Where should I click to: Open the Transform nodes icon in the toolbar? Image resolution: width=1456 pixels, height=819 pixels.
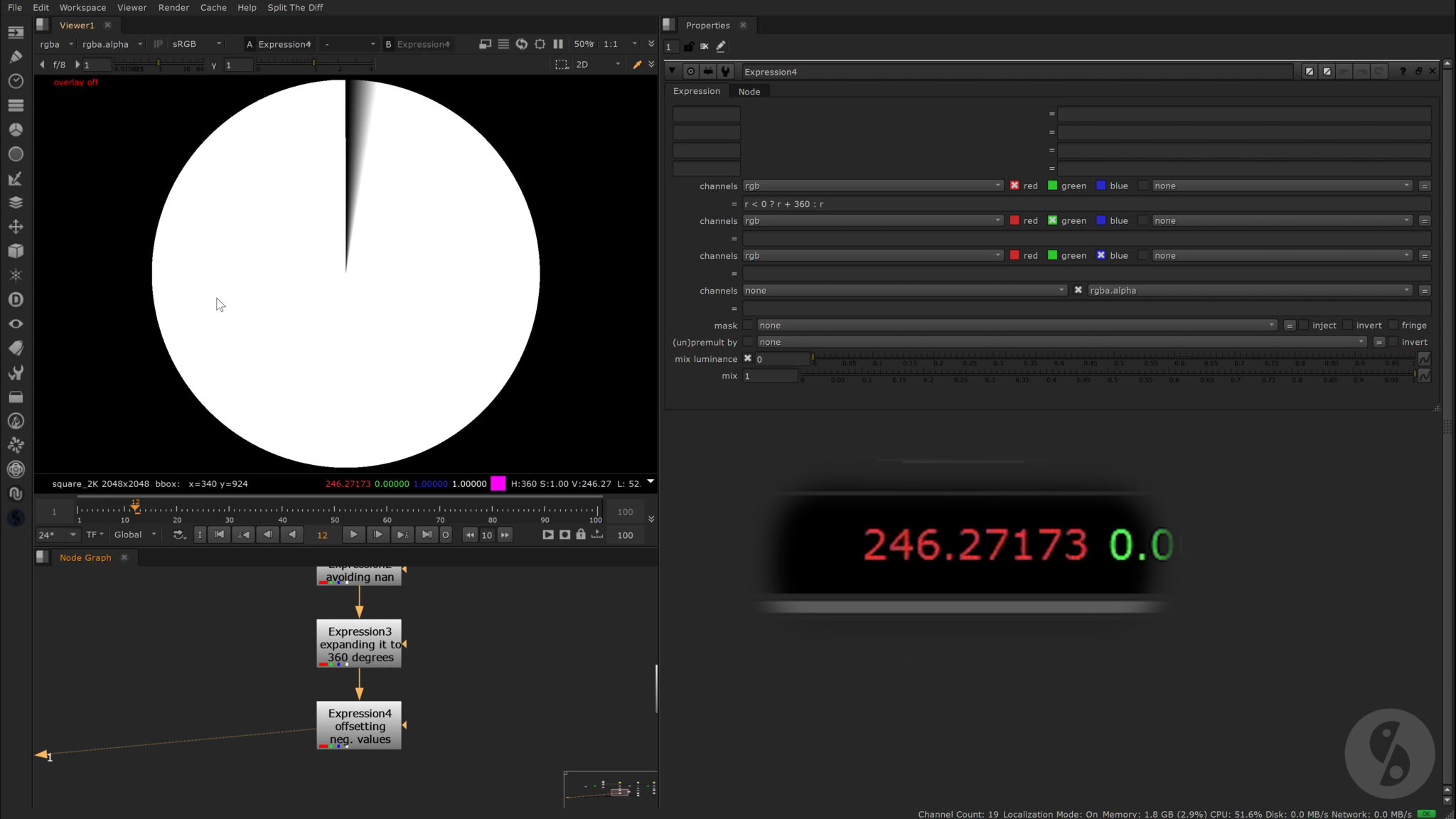coord(16,226)
